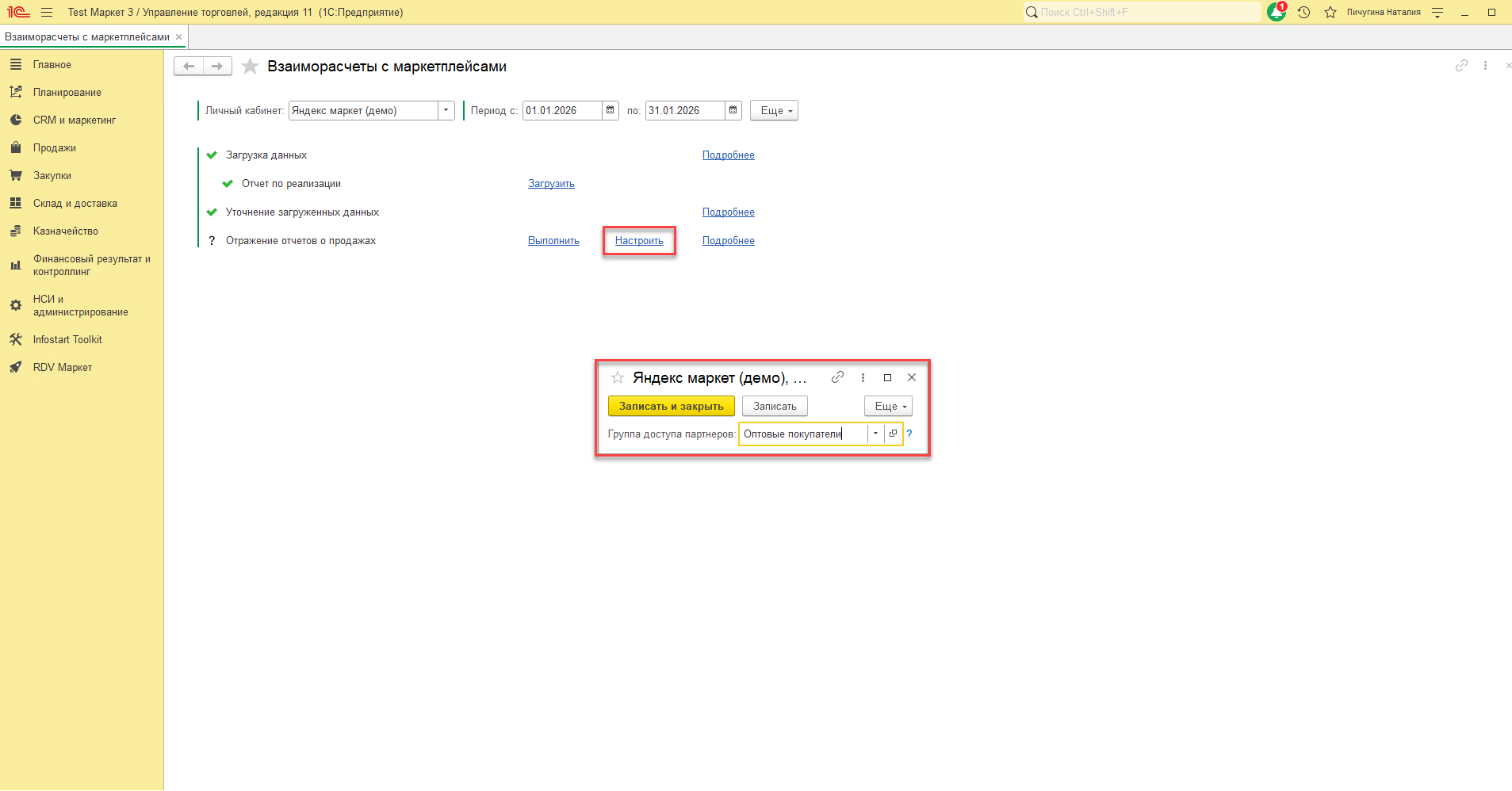Click the notifications bell icon

(1276, 12)
